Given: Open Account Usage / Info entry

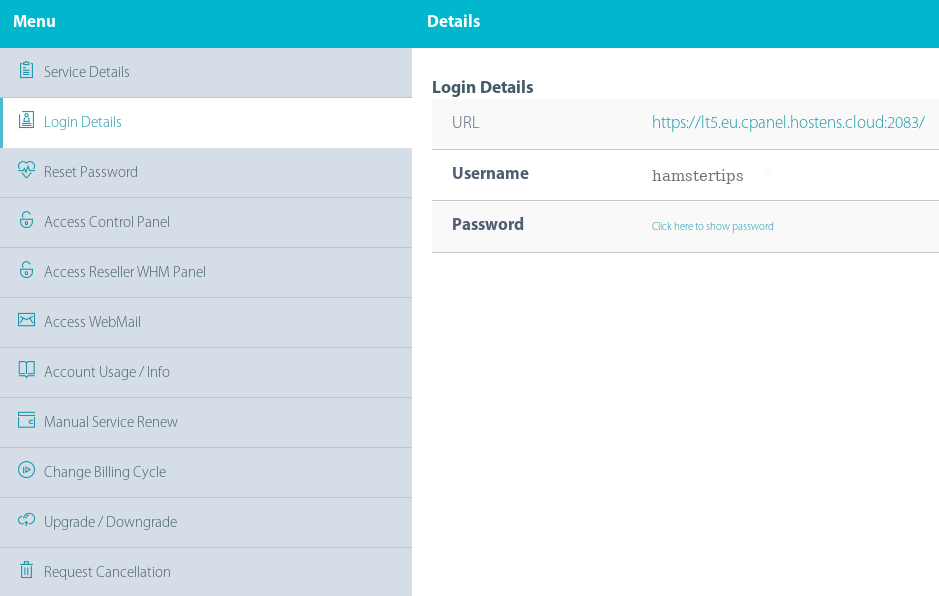Looking at the screenshot, I should pyautogui.click(x=206, y=372).
